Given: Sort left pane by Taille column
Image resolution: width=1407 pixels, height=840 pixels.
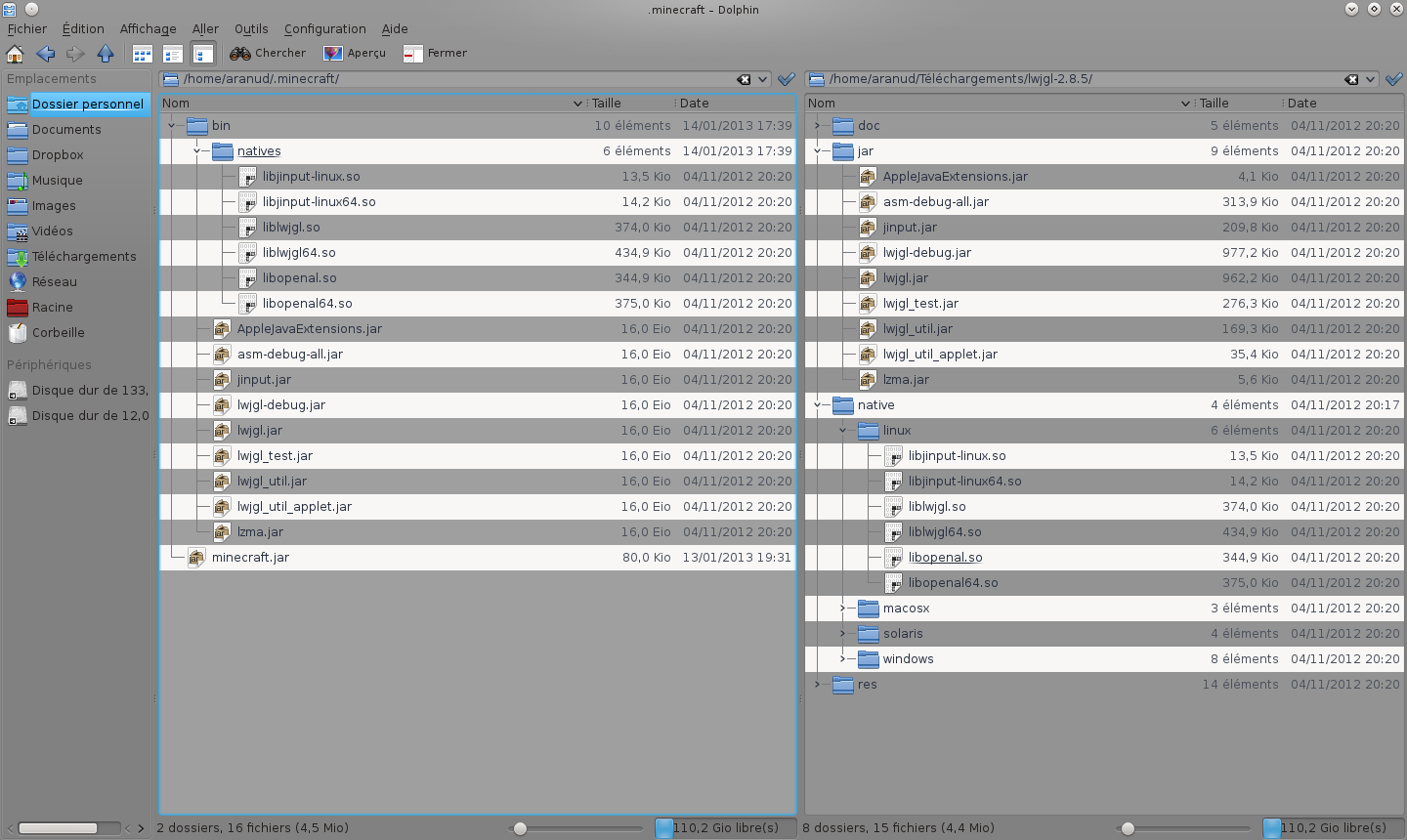Looking at the screenshot, I should coord(631,103).
